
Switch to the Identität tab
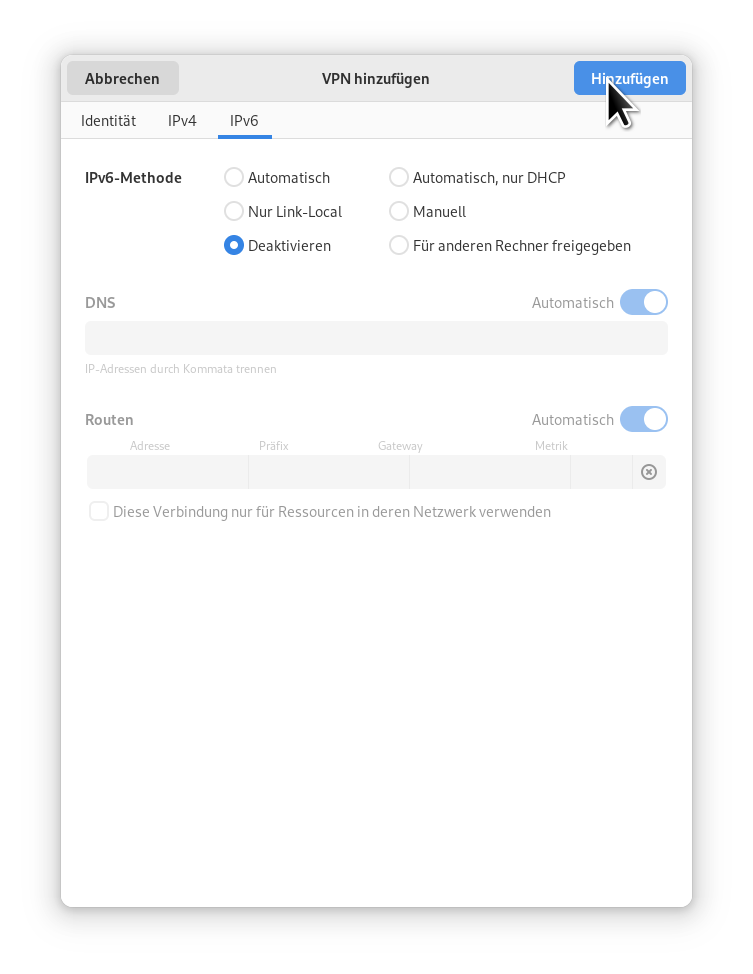point(108,121)
